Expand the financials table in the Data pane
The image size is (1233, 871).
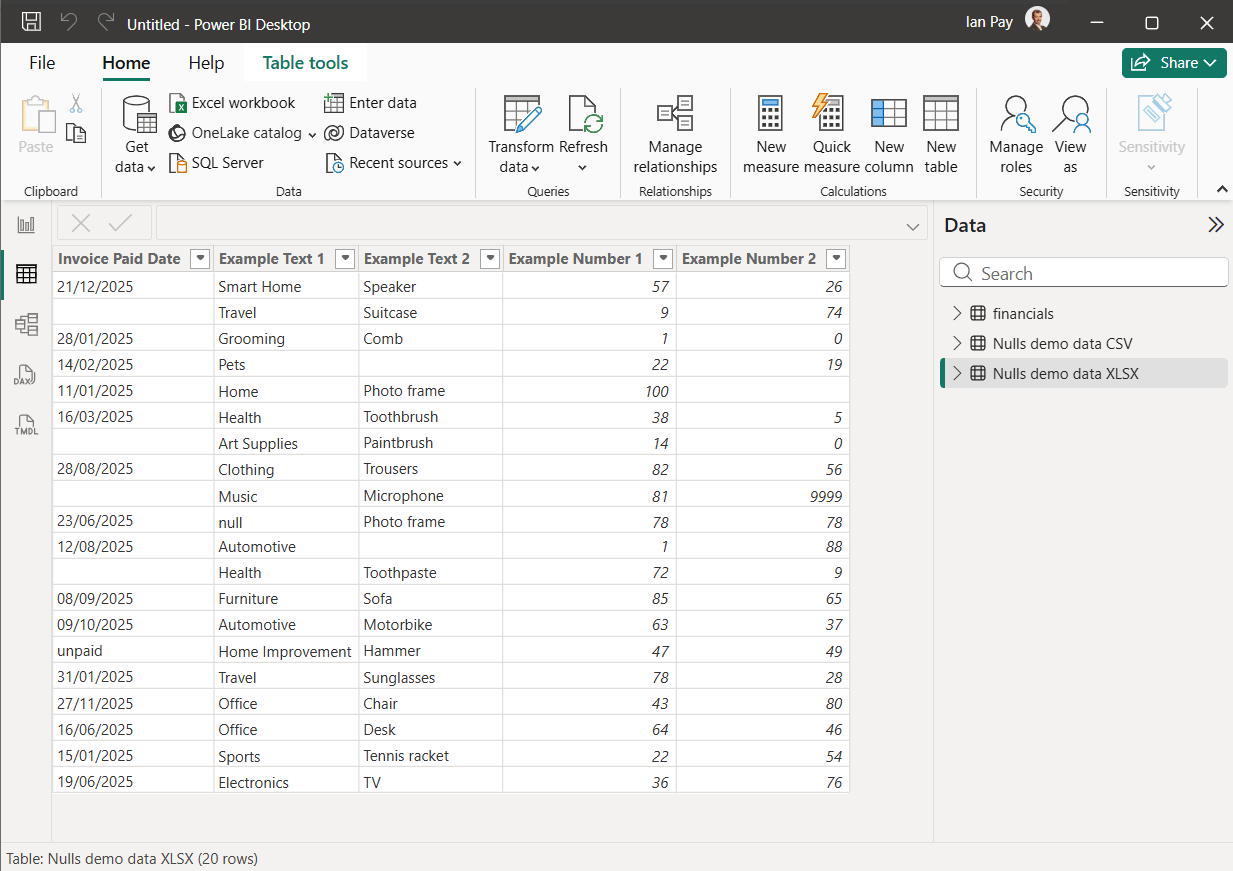tap(957, 313)
